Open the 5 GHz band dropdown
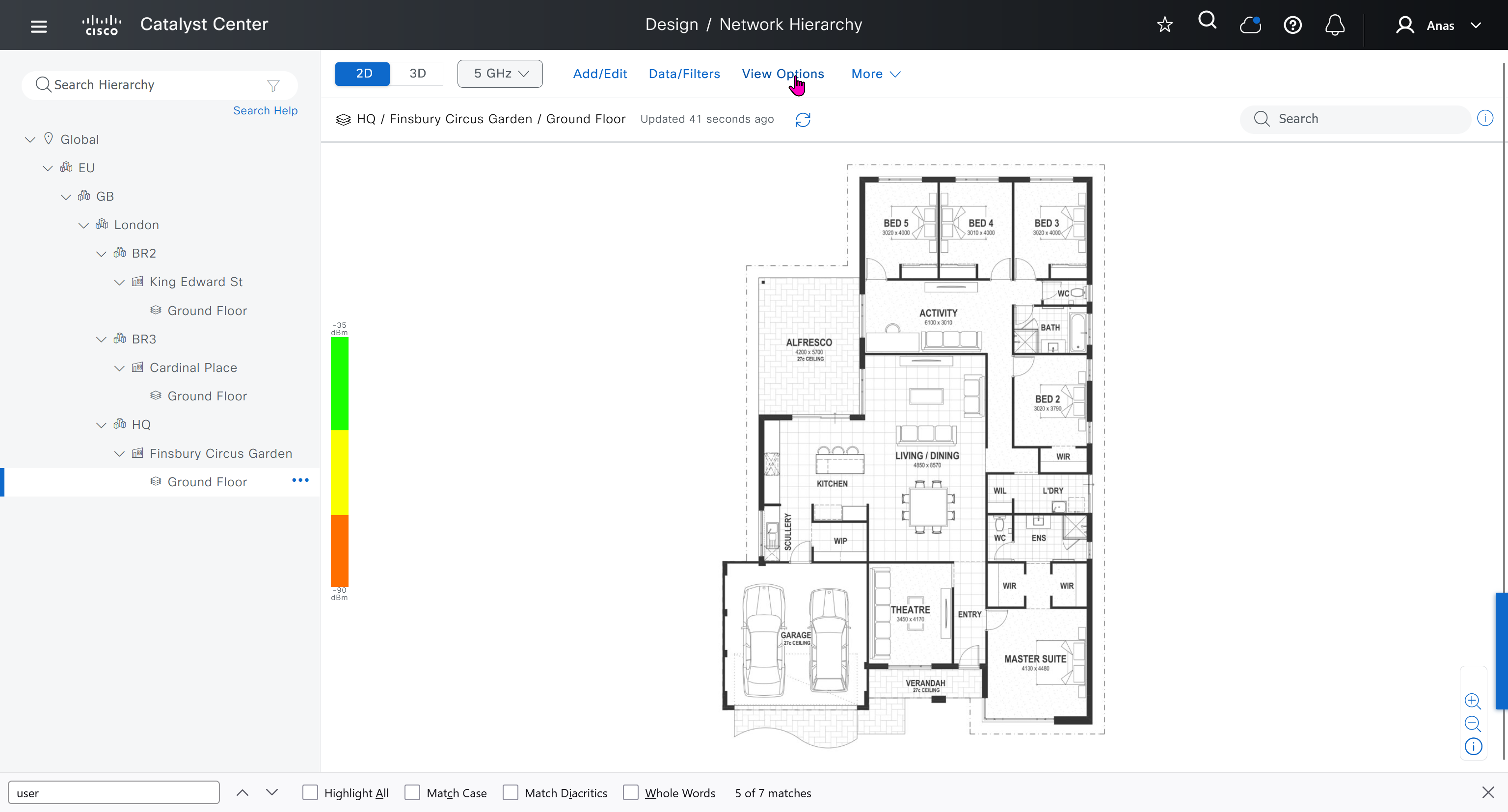This screenshot has height=812, width=1508. click(x=500, y=74)
